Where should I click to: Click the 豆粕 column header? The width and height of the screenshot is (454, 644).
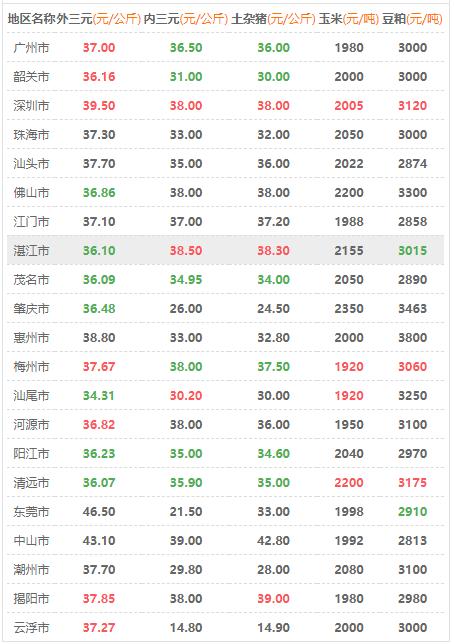point(412,19)
